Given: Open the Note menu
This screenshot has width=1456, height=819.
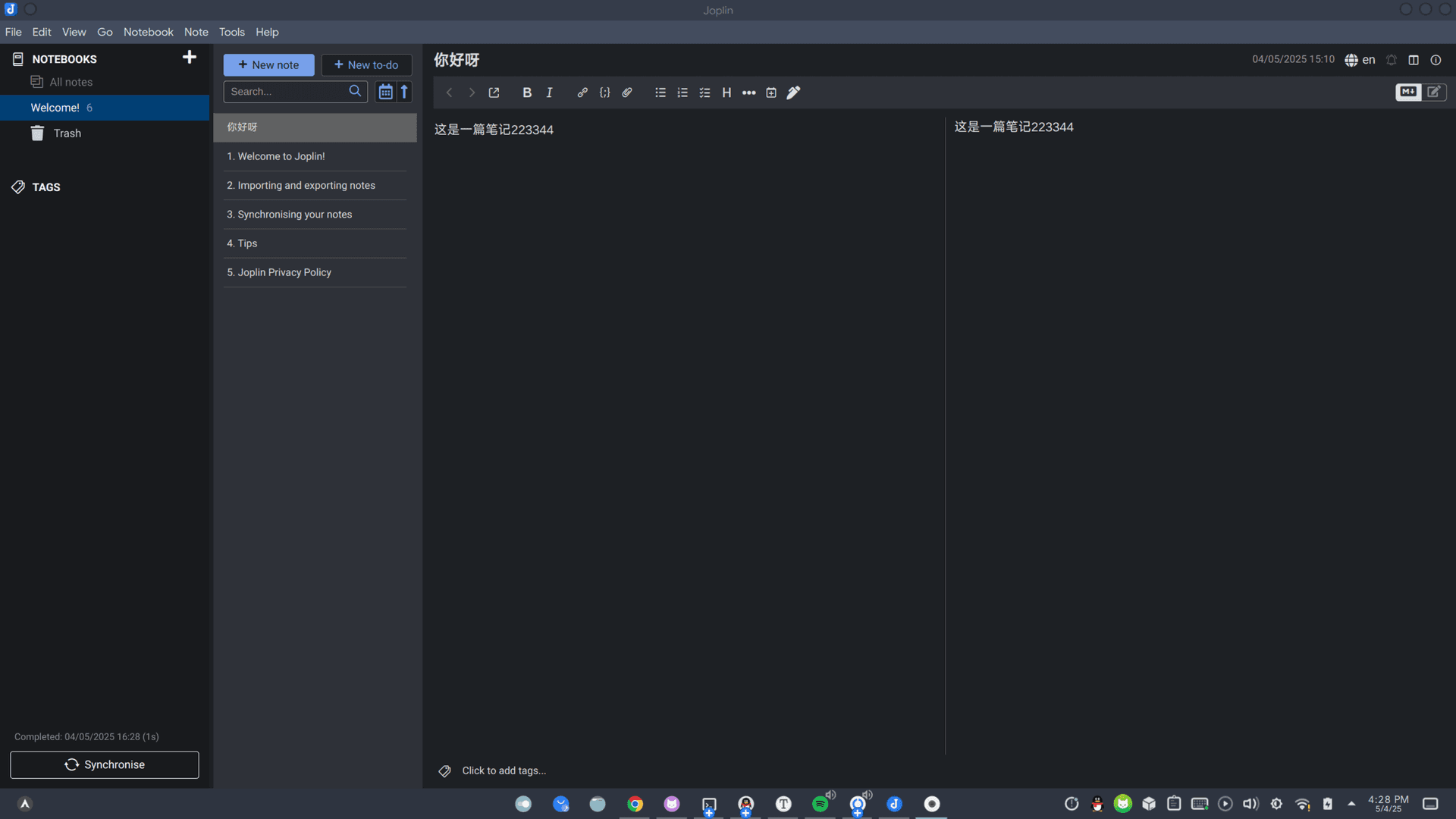Looking at the screenshot, I should tap(196, 32).
